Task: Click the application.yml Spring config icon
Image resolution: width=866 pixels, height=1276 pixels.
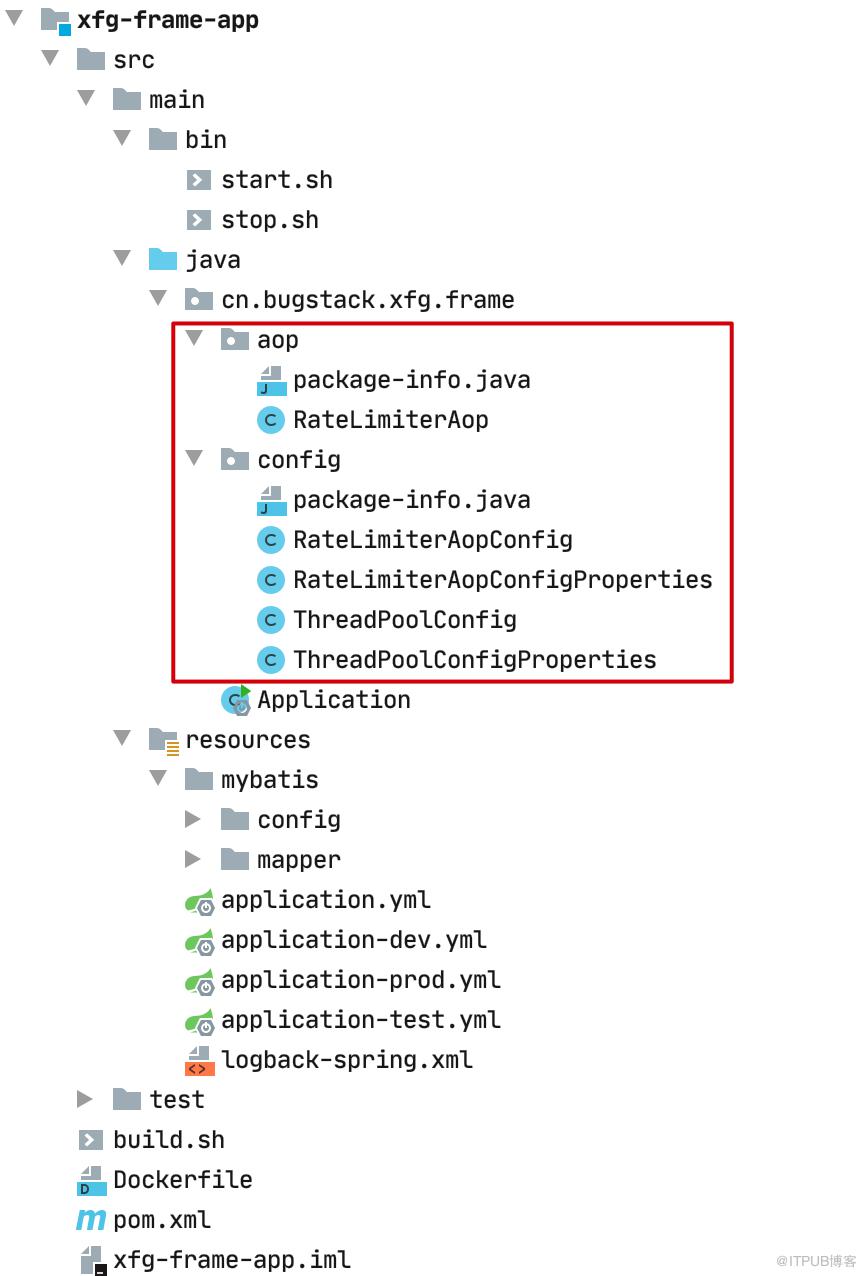Action: coord(200,901)
